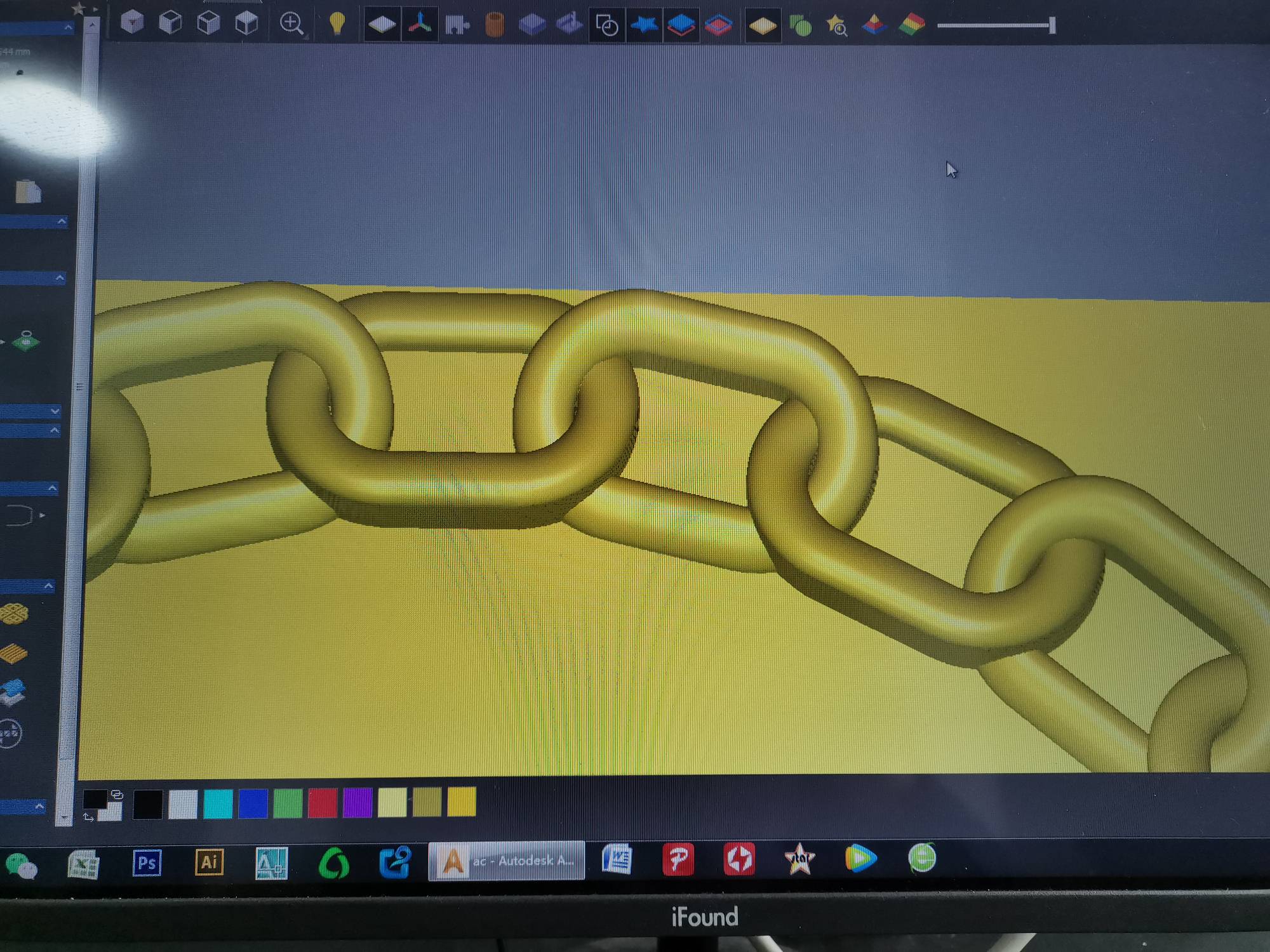This screenshot has width=1270, height=952.
Task: Select the shaded isometric view cube icon
Action: tap(132, 23)
